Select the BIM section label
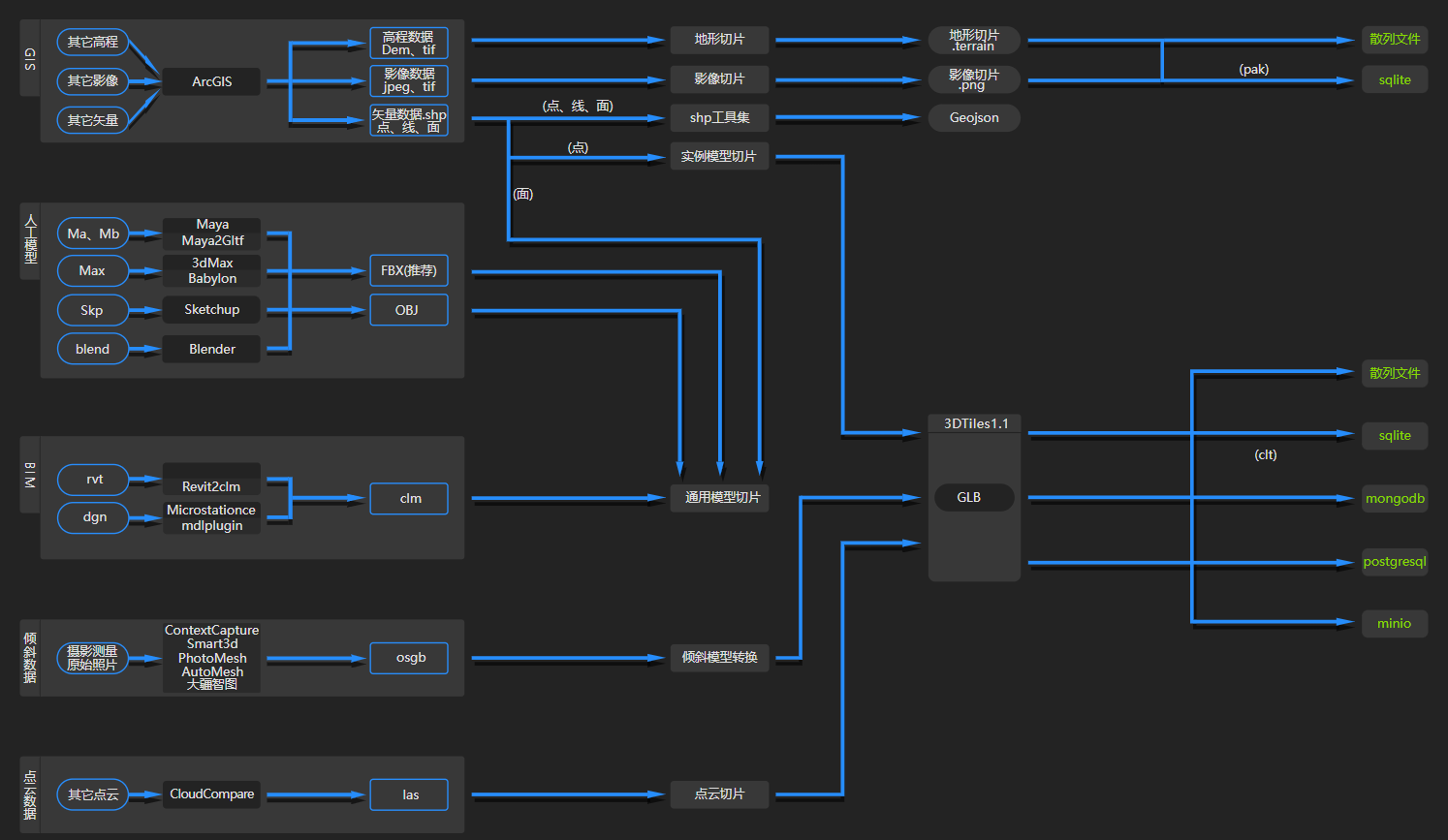 tap(30, 474)
